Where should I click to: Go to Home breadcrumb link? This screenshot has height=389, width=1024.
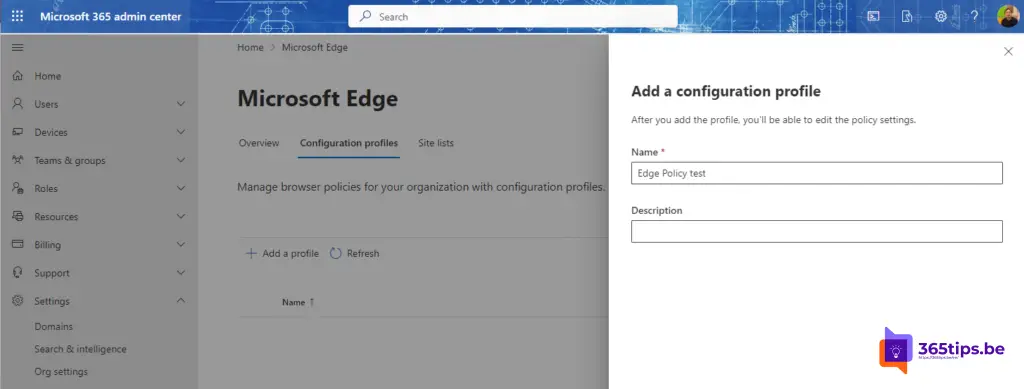click(250, 48)
